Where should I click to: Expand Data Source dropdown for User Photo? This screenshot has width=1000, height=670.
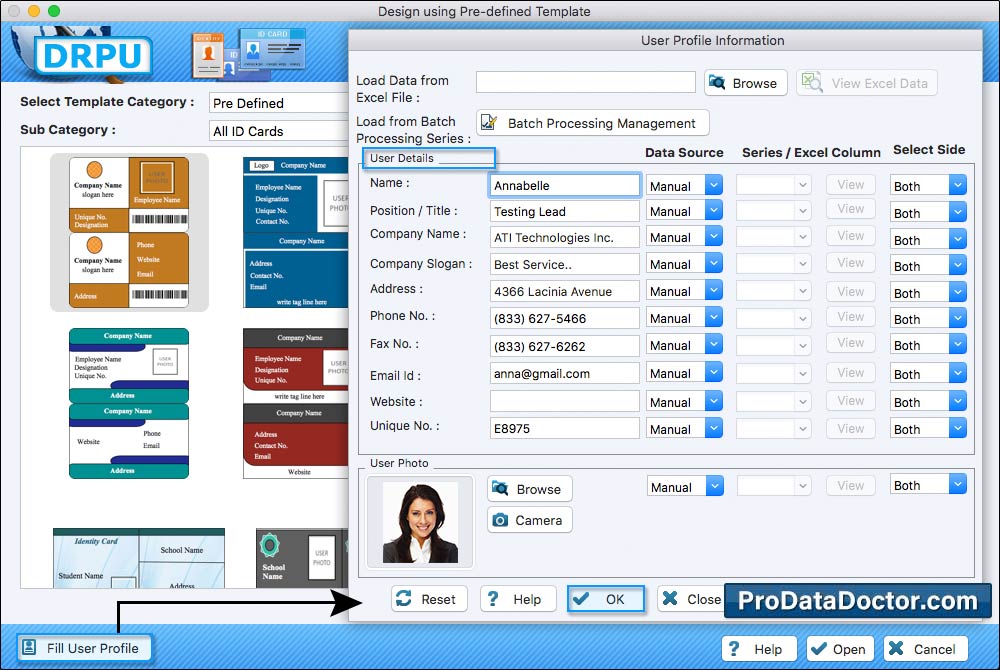coord(713,487)
